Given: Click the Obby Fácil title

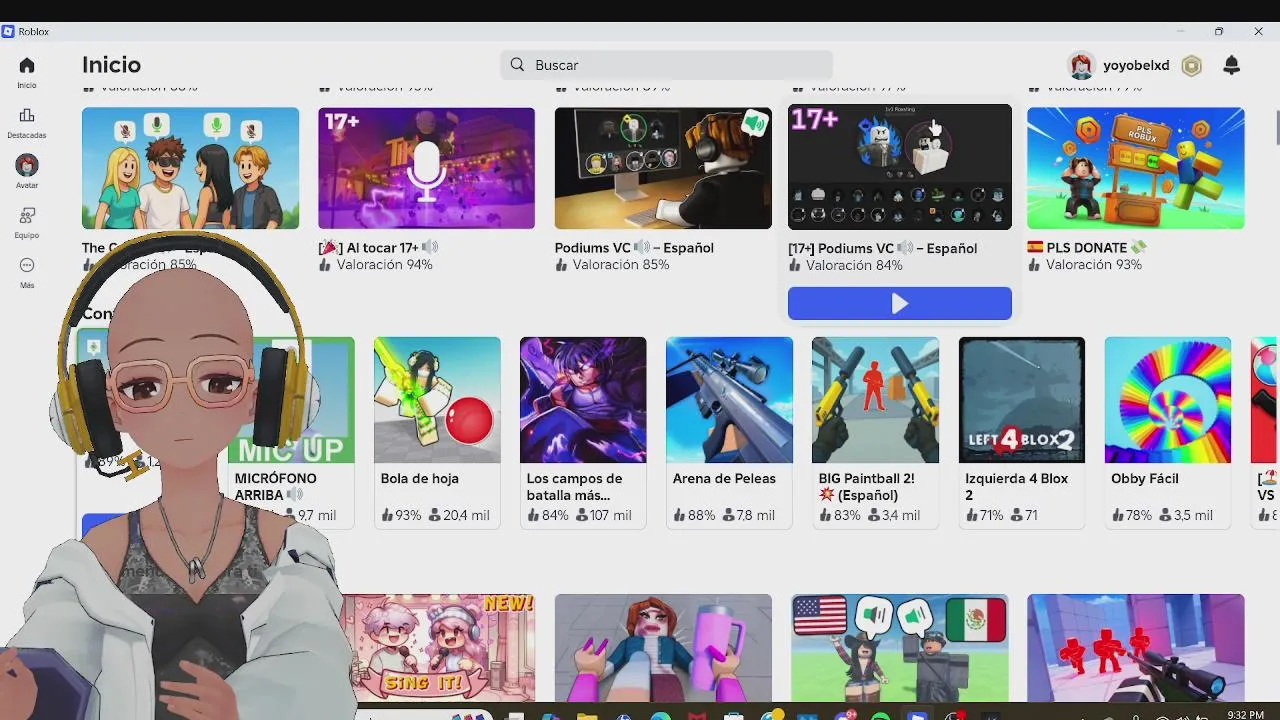Looking at the screenshot, I should [1145, 479].
